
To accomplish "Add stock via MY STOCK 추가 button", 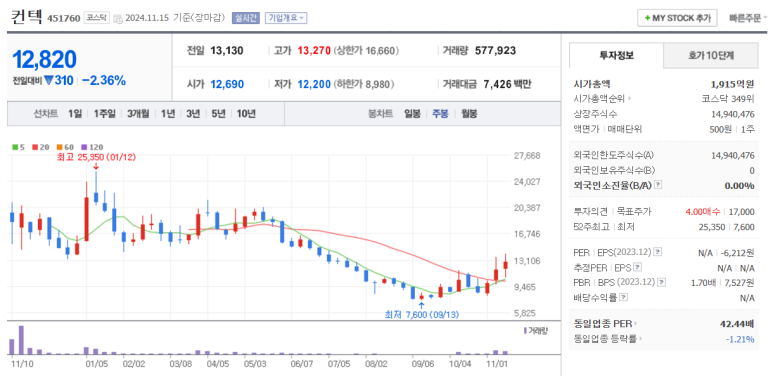I will [x=677, y=18].
